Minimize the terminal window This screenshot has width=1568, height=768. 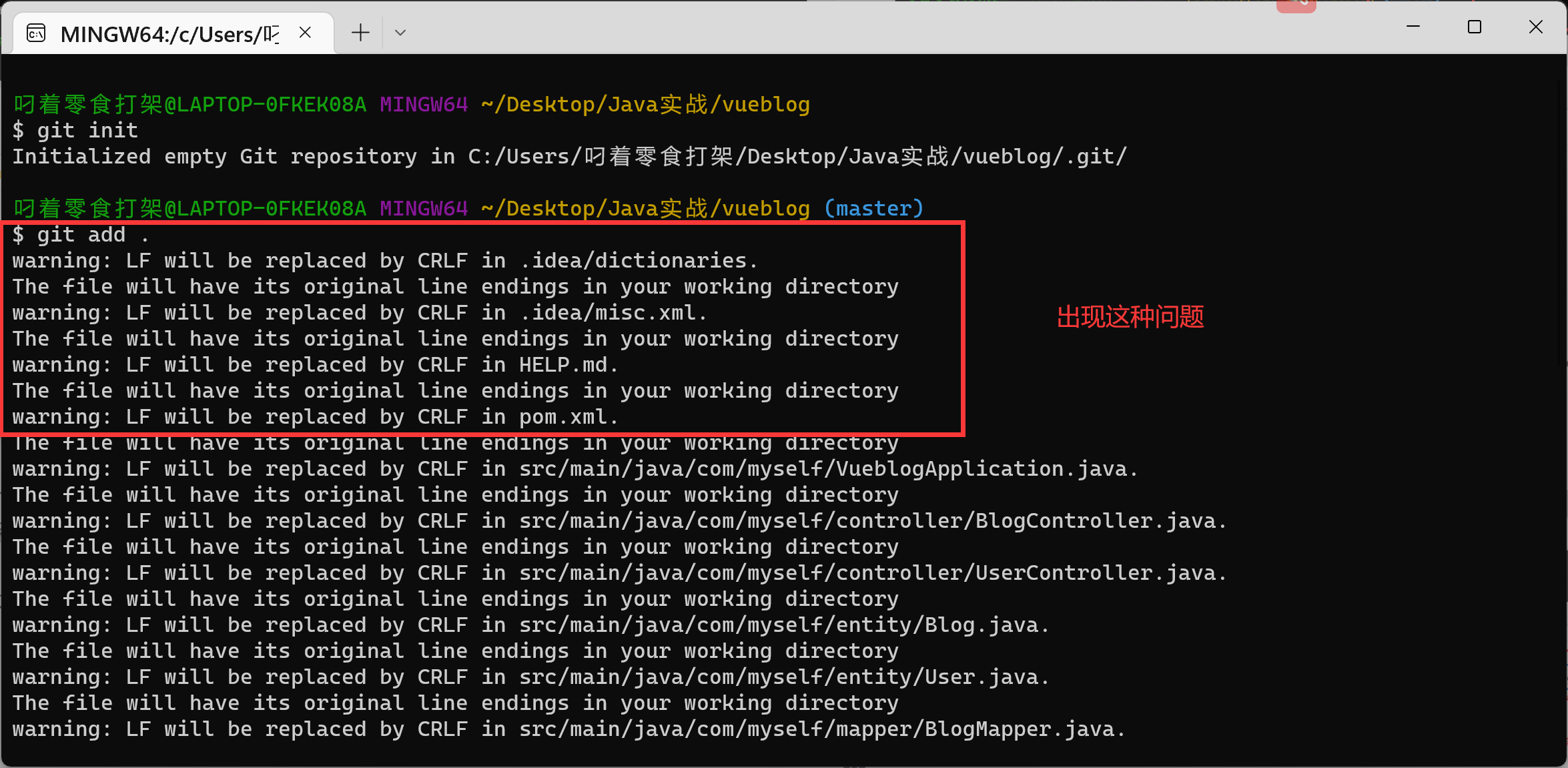[1413, 27]
